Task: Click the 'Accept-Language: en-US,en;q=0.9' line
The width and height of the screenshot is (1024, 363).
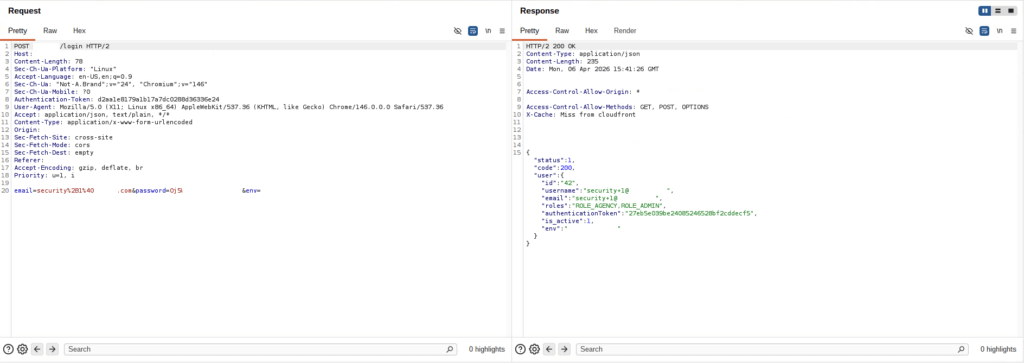Action: pos(73,76)
